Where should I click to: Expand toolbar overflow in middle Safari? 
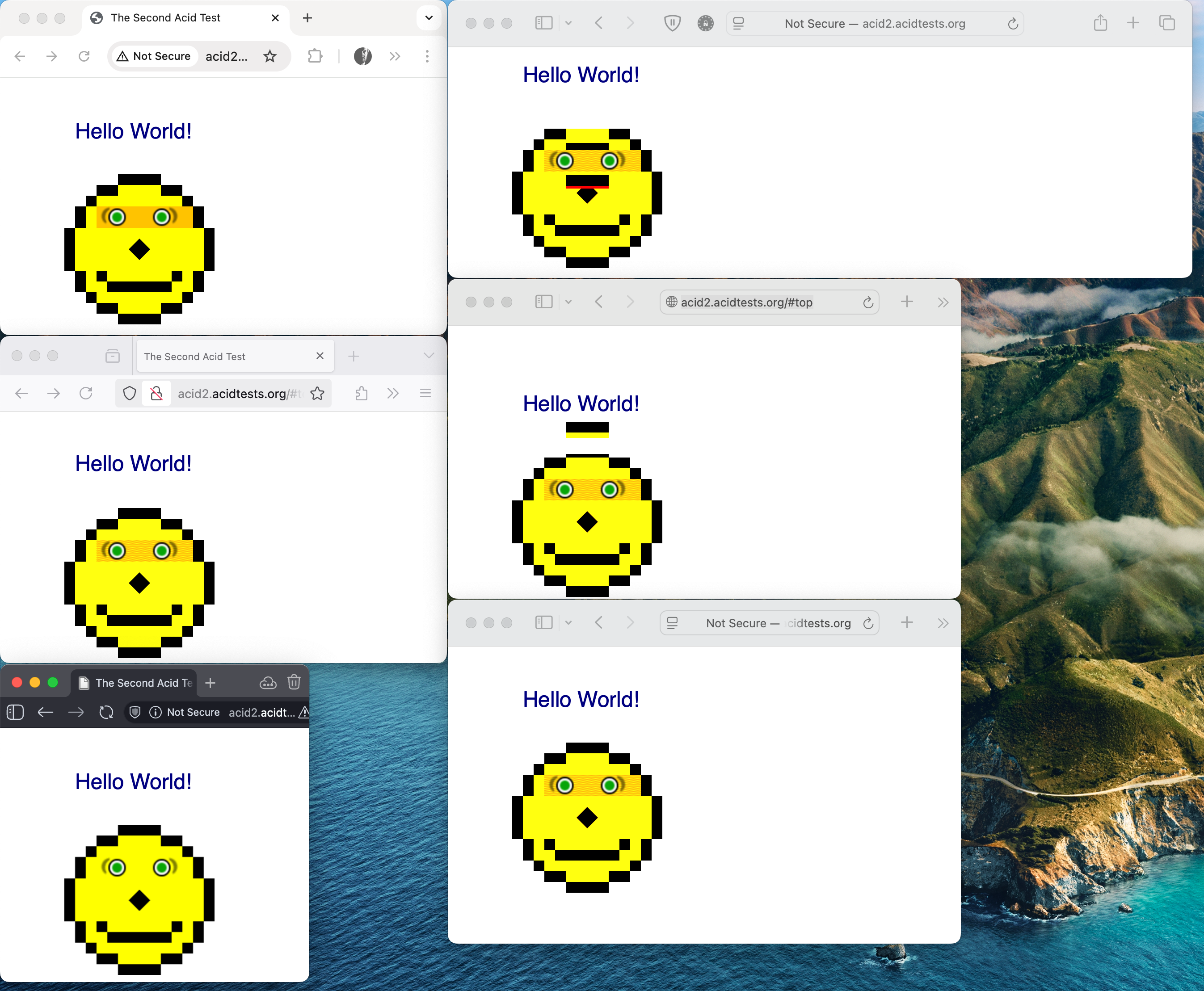pos(943,302)
